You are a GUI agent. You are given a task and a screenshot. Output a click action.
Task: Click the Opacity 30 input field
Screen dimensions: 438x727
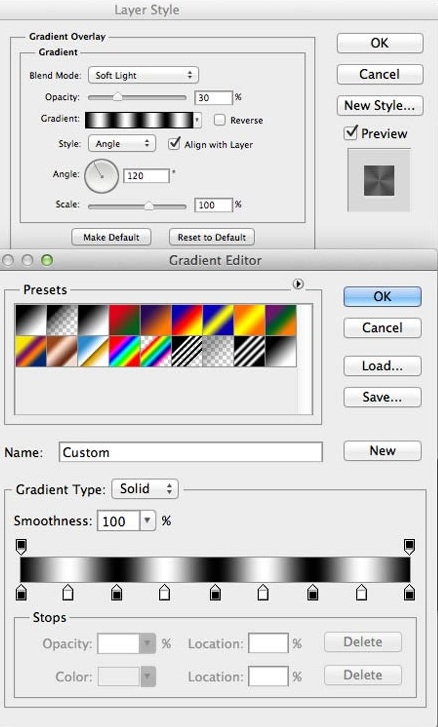point(213,97)
